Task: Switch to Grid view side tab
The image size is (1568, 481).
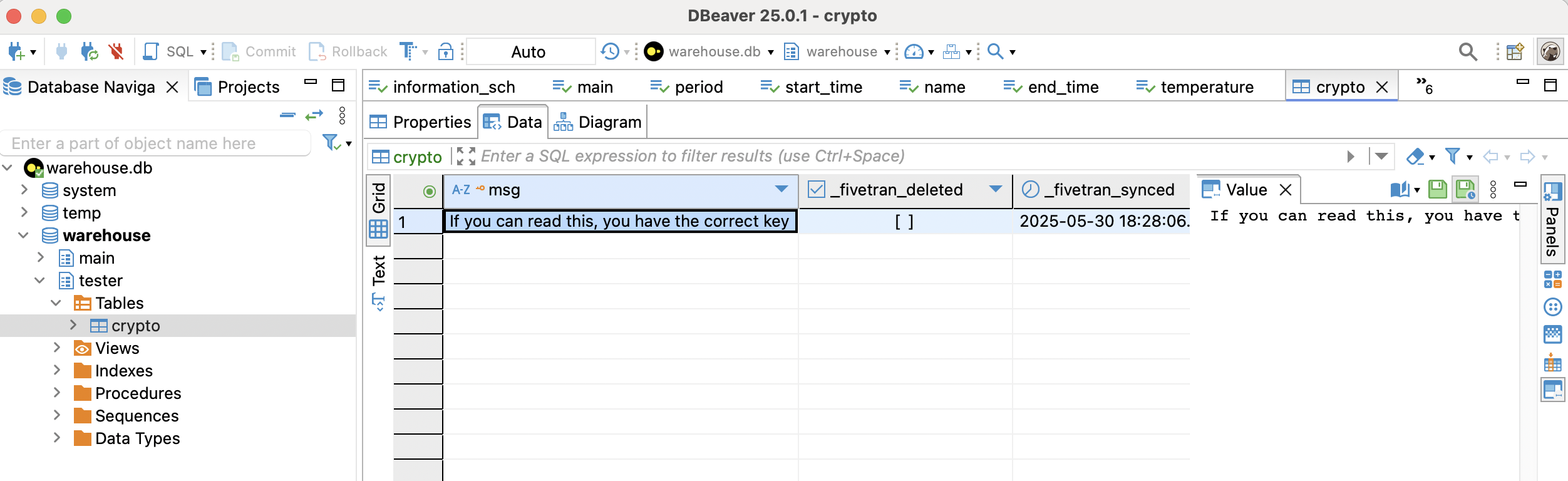Action: [x=379, y=210]
